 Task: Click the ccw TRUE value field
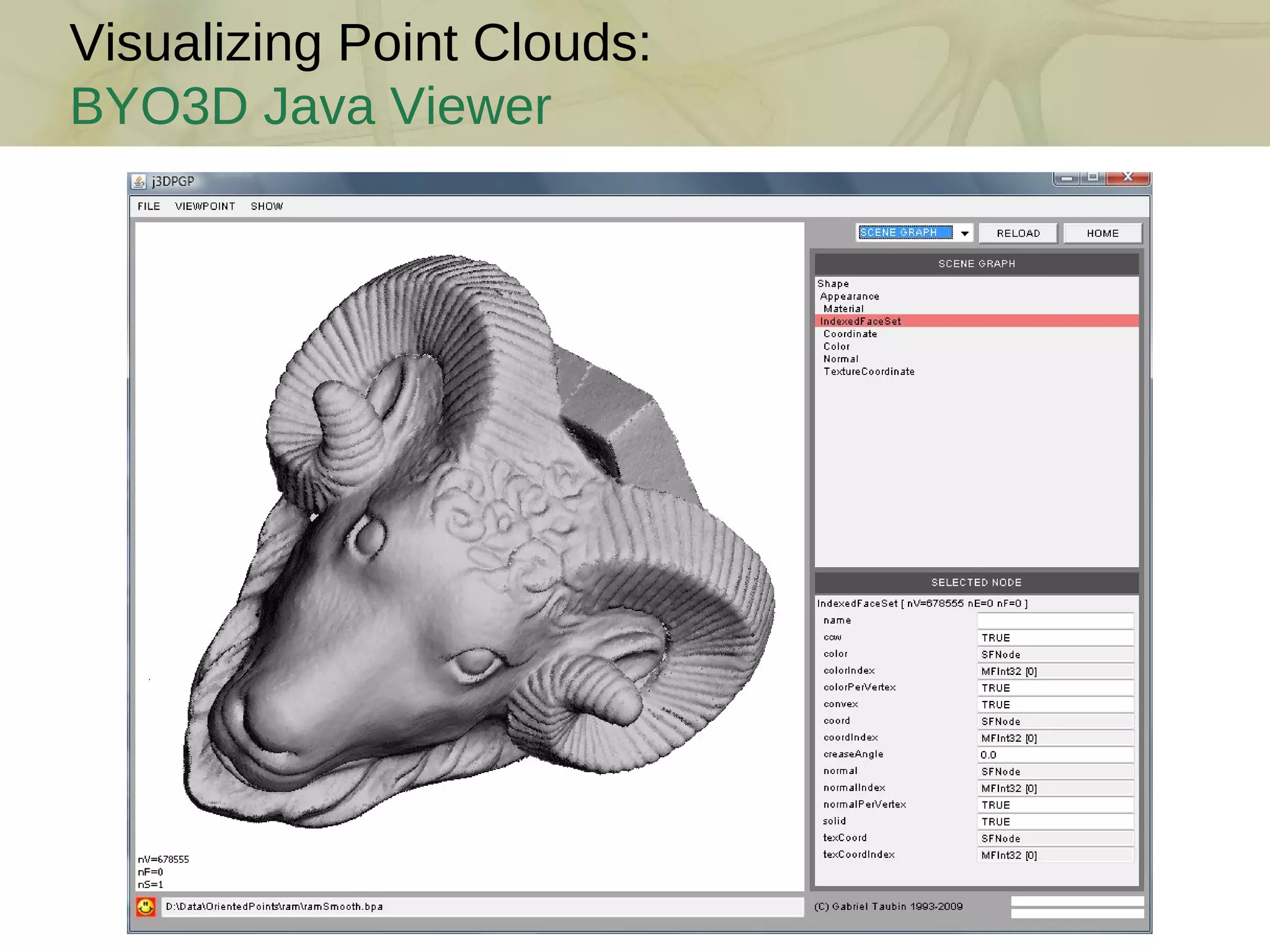[1055, 638]
